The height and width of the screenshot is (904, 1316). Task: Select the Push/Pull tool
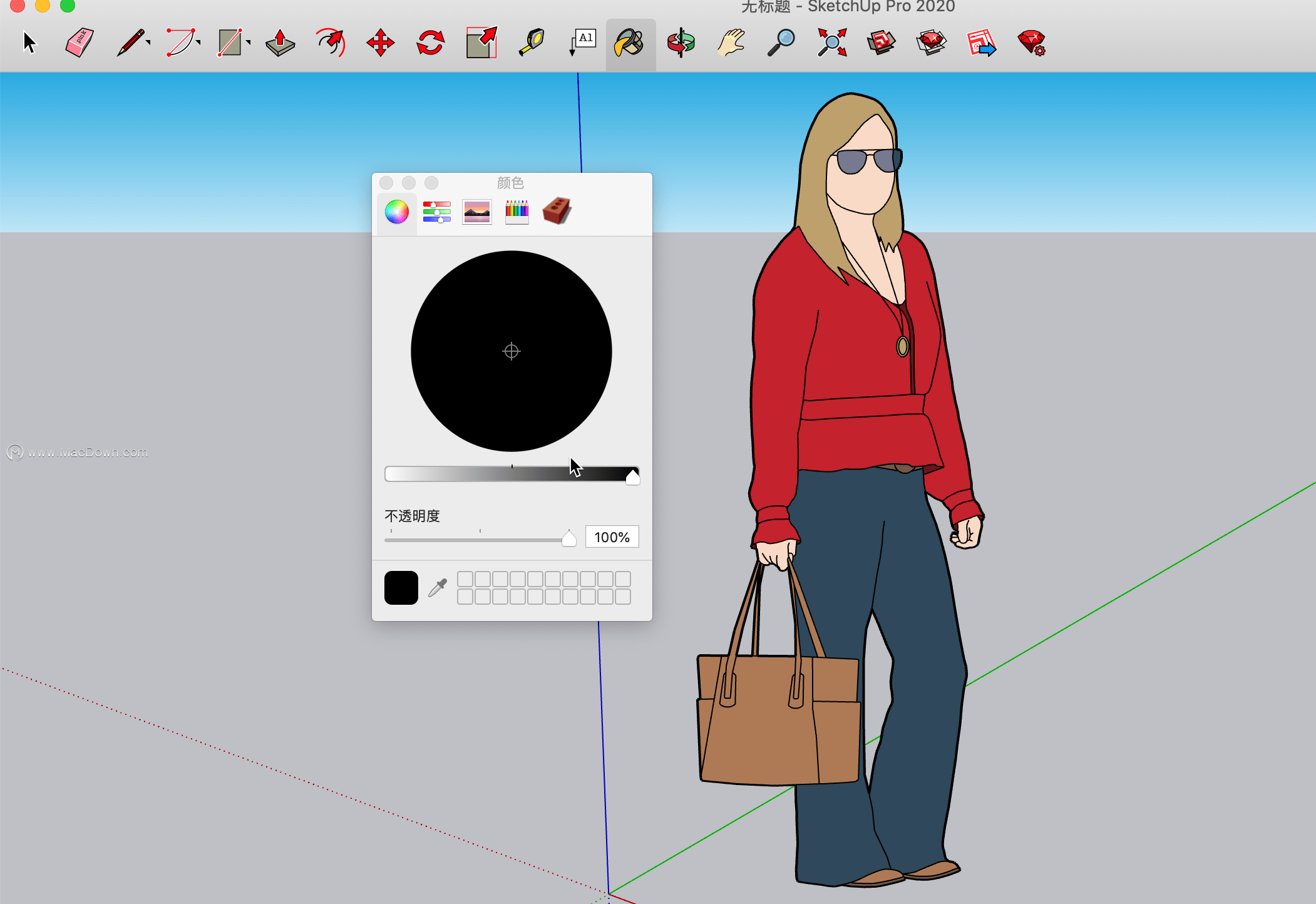(280, 43)
